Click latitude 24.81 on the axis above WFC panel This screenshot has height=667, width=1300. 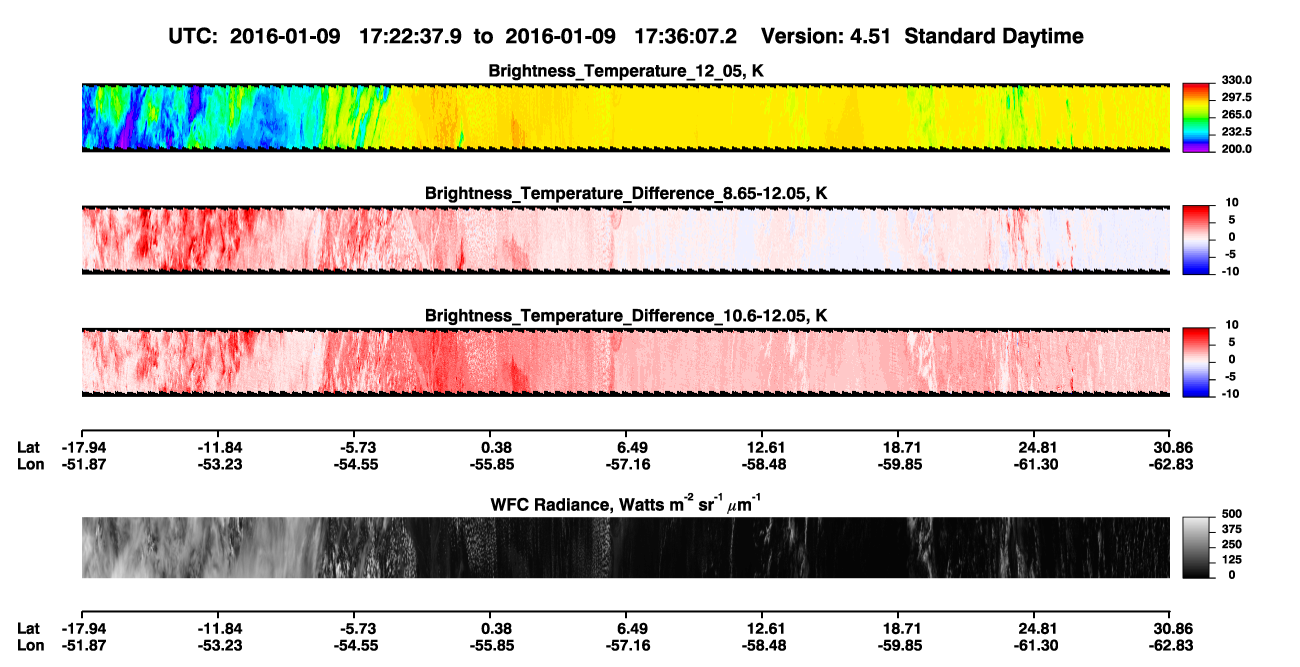coord(1036,447)
